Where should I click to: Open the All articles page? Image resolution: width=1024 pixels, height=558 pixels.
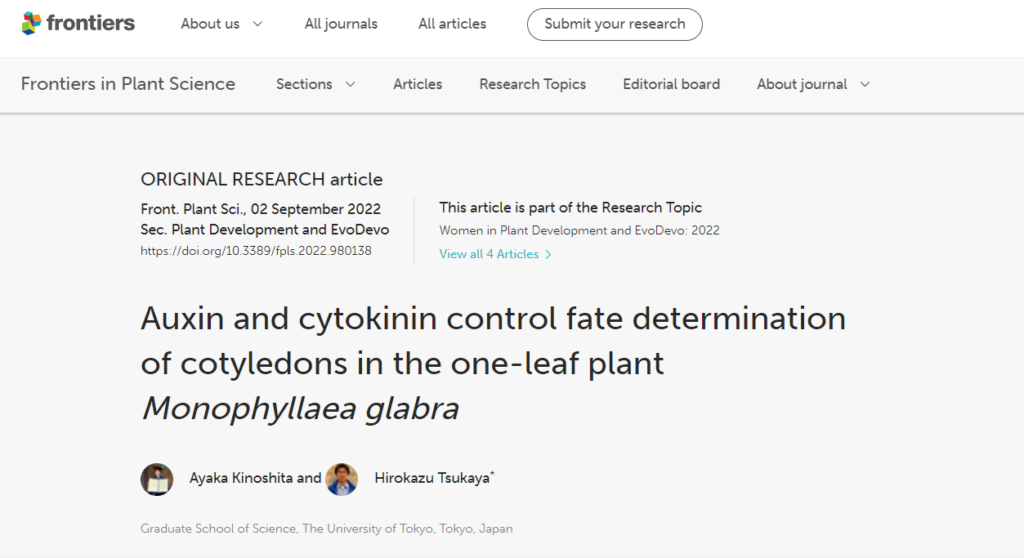452,24
